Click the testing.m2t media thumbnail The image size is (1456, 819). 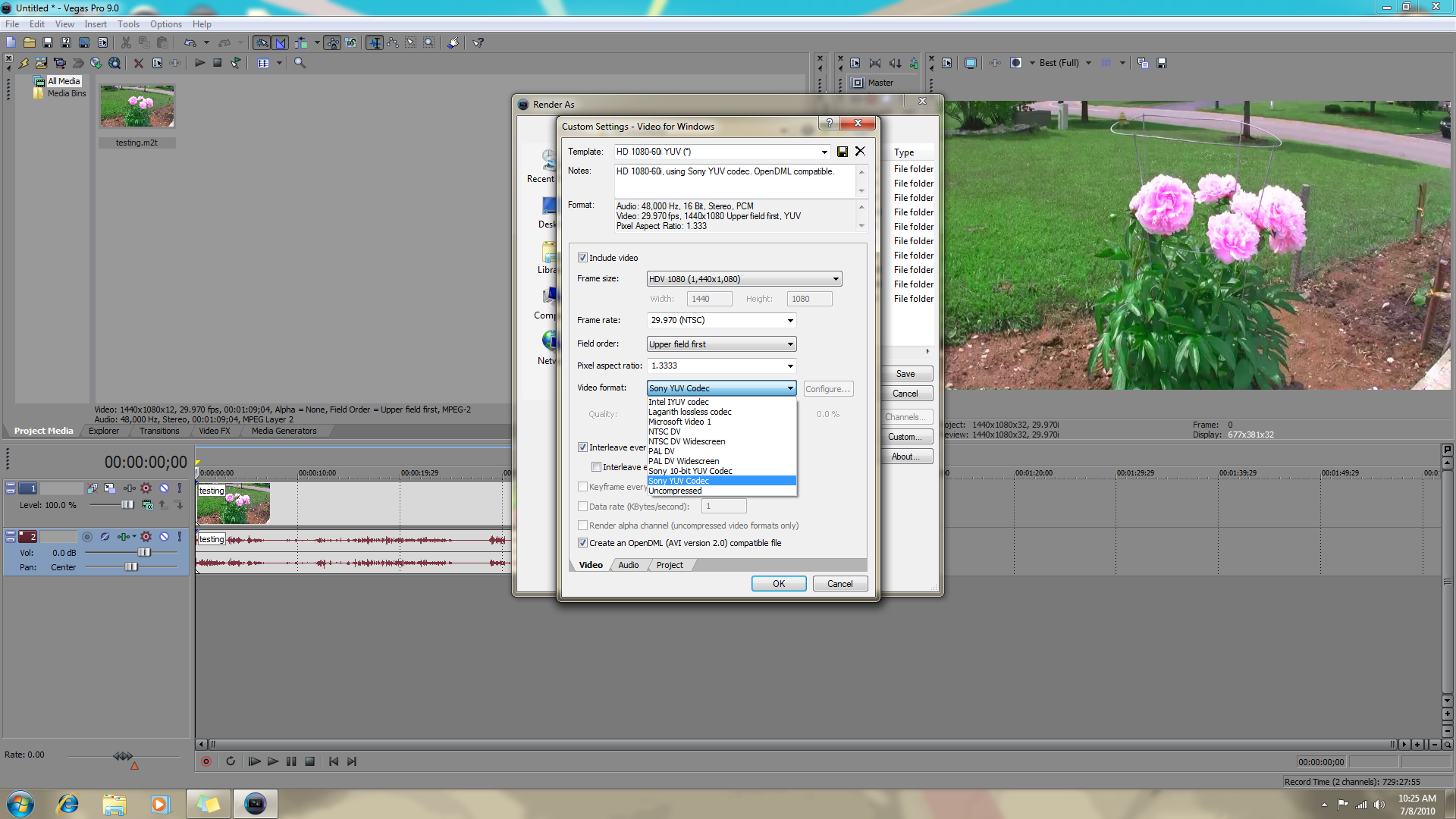pyautogui.click(x=137, y=106)
